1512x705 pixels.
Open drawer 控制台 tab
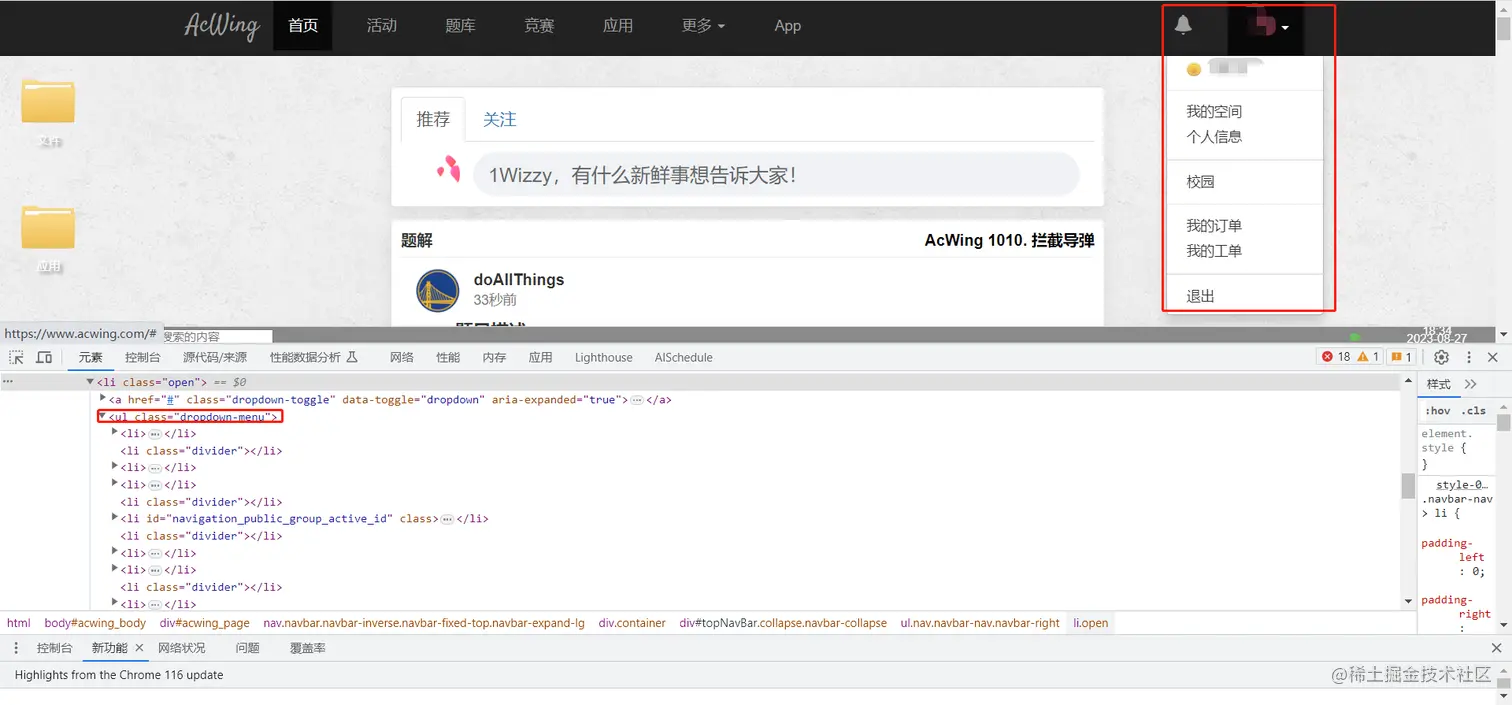tap(55, 648)
